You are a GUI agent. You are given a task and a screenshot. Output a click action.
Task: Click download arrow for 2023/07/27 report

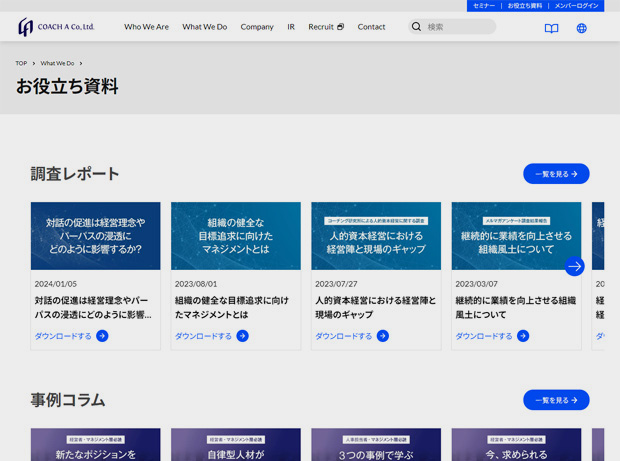pos(382,336)
